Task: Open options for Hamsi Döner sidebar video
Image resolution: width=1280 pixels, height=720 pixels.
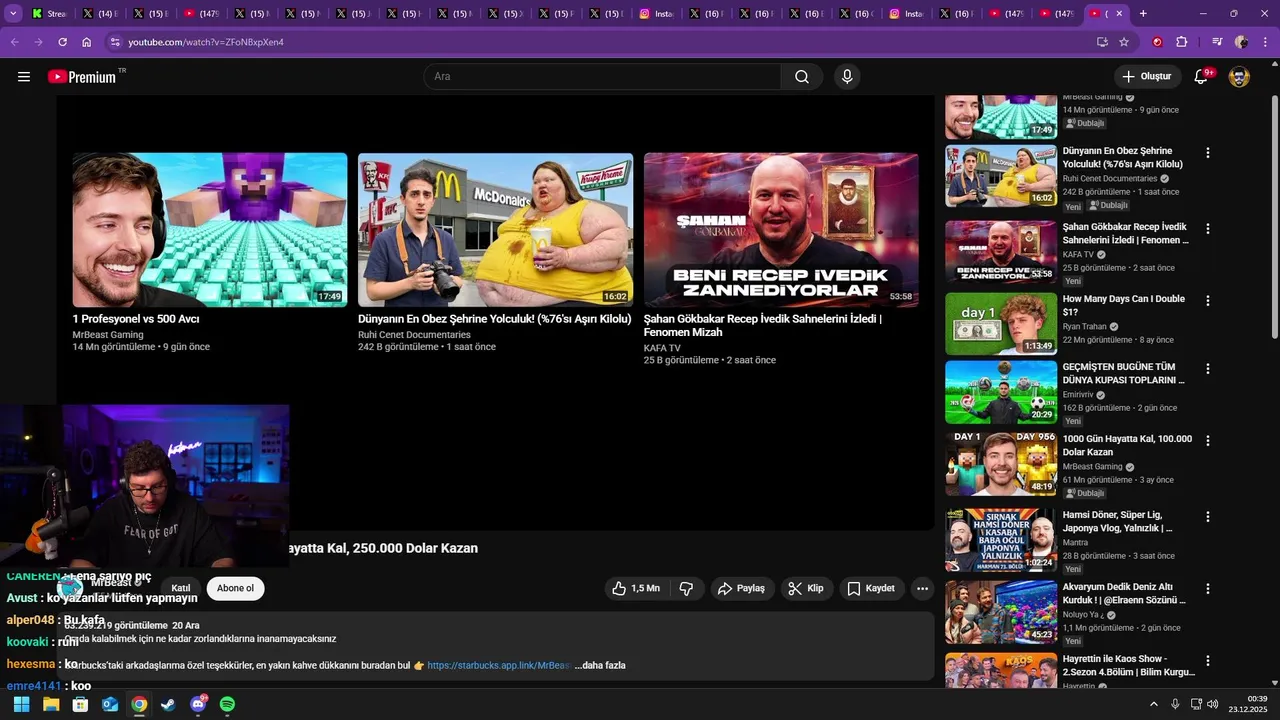Action: (x=1207, y=517)
